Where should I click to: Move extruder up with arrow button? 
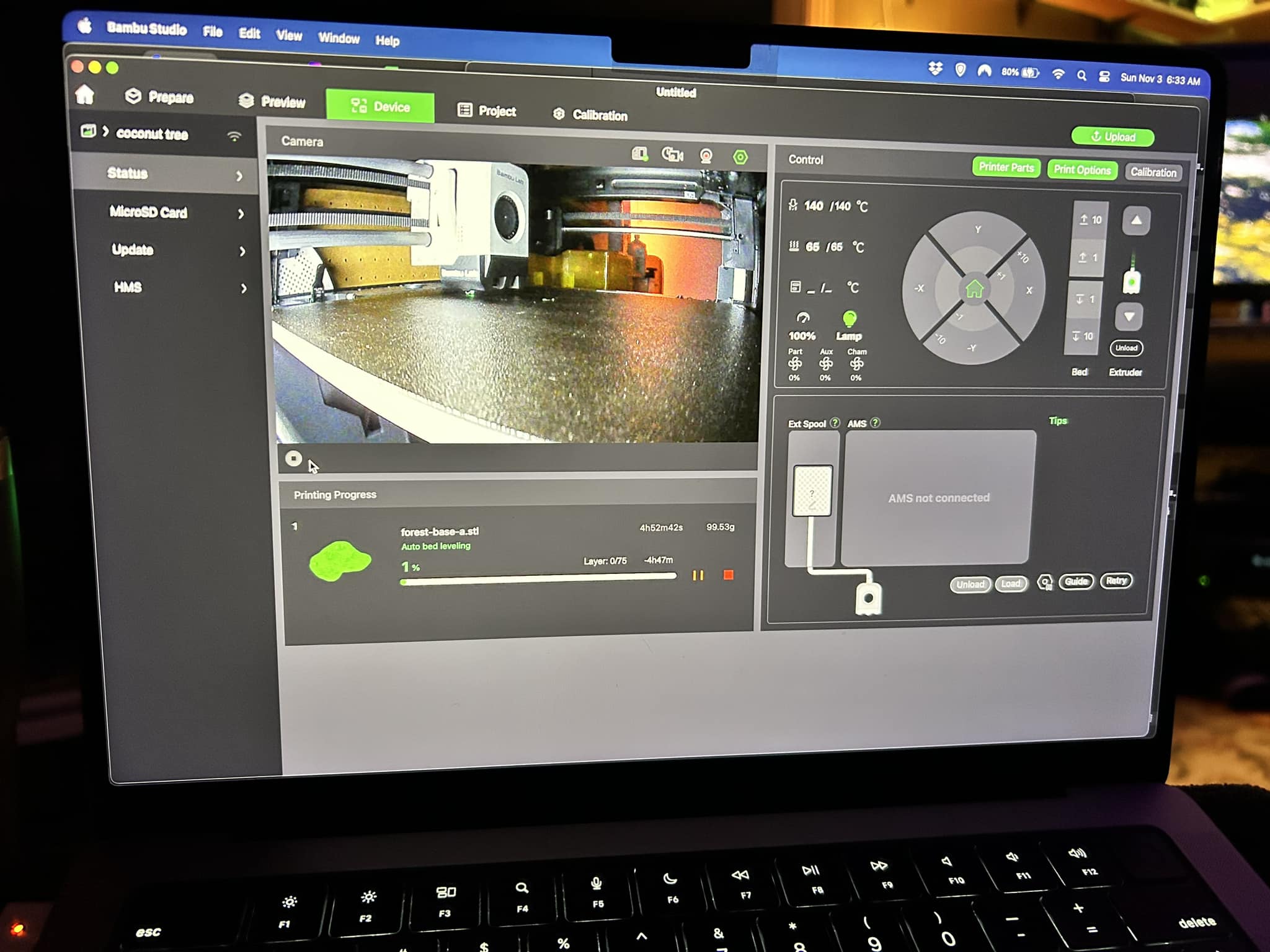(1136, 221)
